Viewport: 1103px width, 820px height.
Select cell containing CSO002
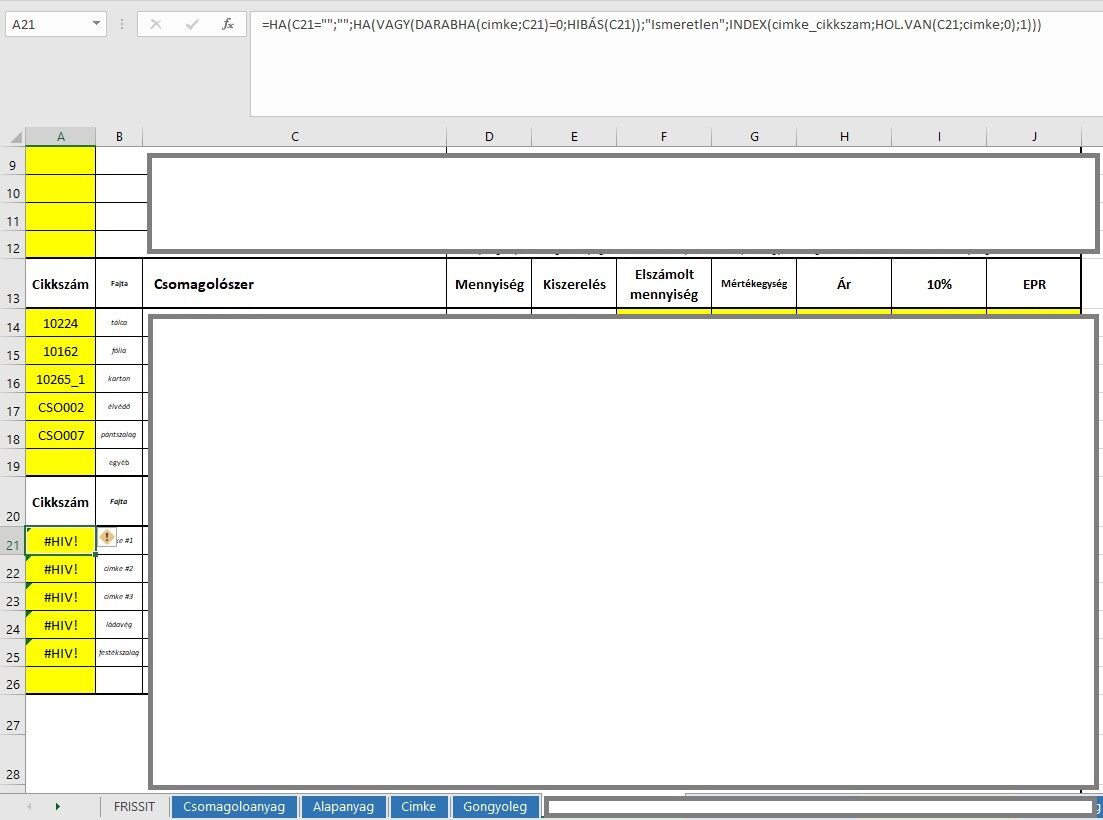[x=60, y=407]
